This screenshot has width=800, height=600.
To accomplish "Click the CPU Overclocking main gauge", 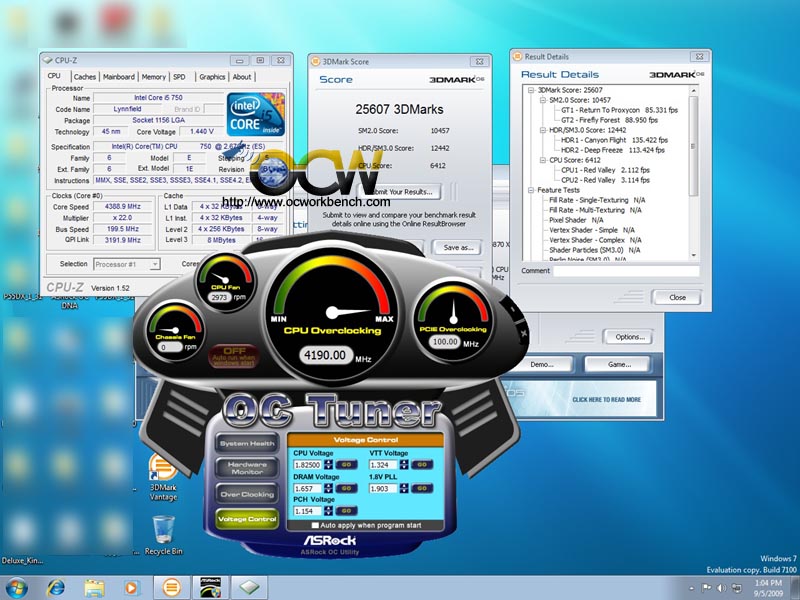I will [x=334, y=315].
